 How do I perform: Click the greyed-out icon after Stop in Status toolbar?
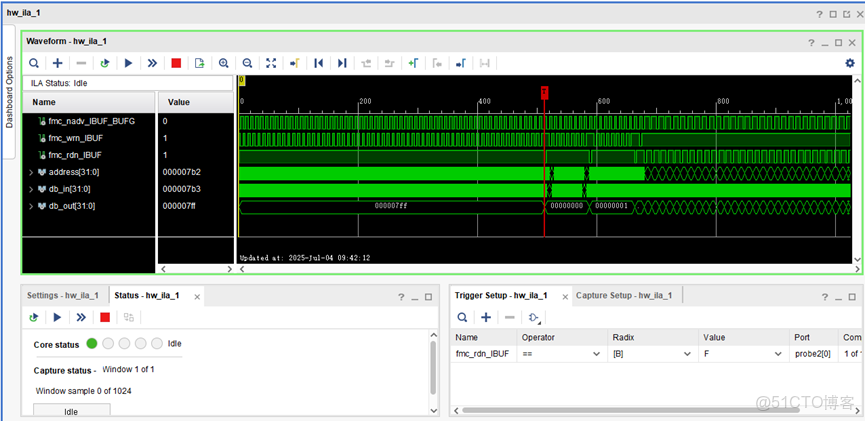(129, 317)
